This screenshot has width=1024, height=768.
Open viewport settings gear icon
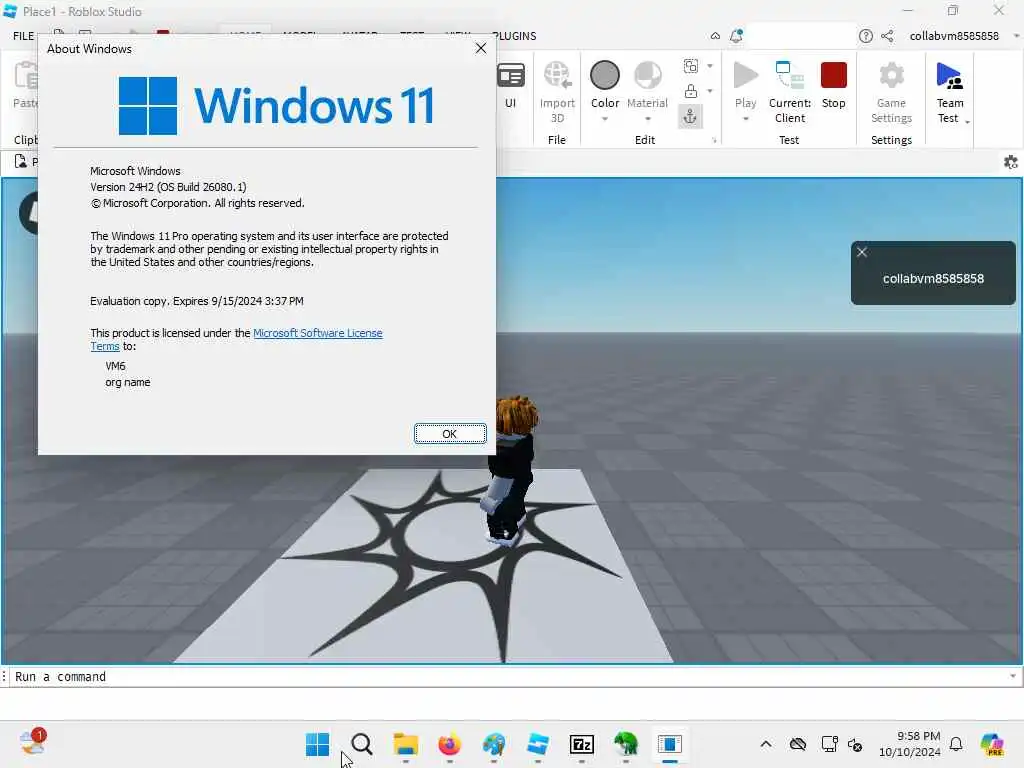tap(1010, 162)
